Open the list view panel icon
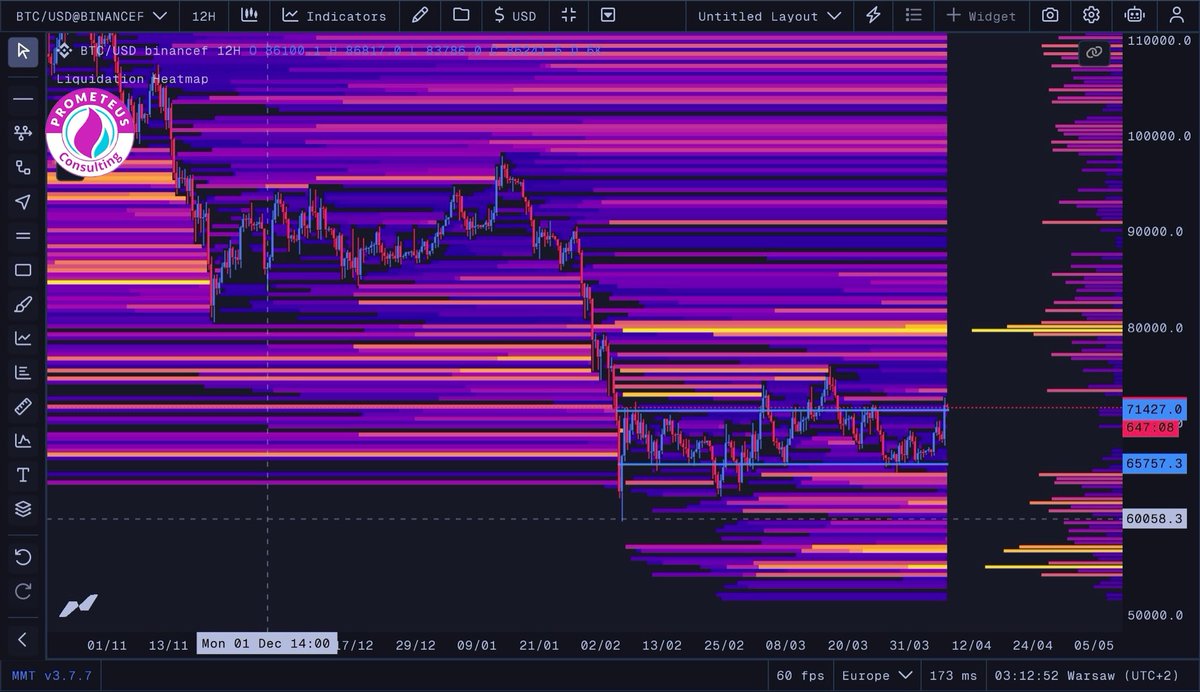The height and width of the screenshot is (692, 1200). coord(913,15)
